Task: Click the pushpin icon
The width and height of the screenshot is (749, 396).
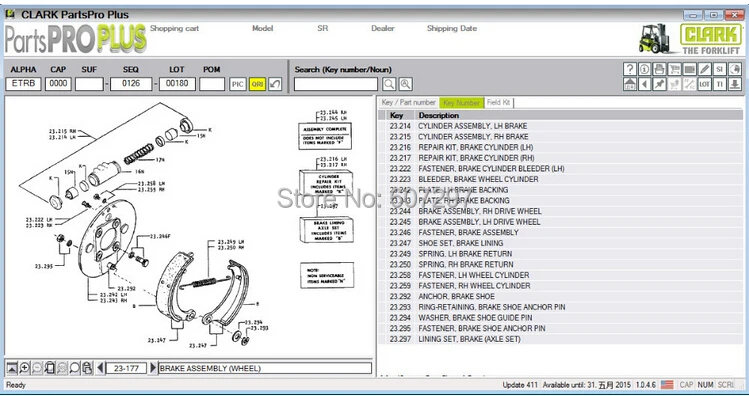Action: 660,84
